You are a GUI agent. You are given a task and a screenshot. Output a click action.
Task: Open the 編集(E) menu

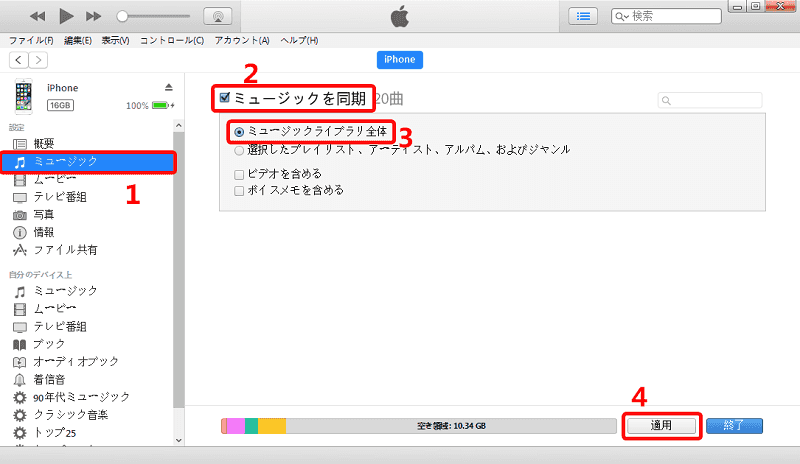tap(78, 40)
